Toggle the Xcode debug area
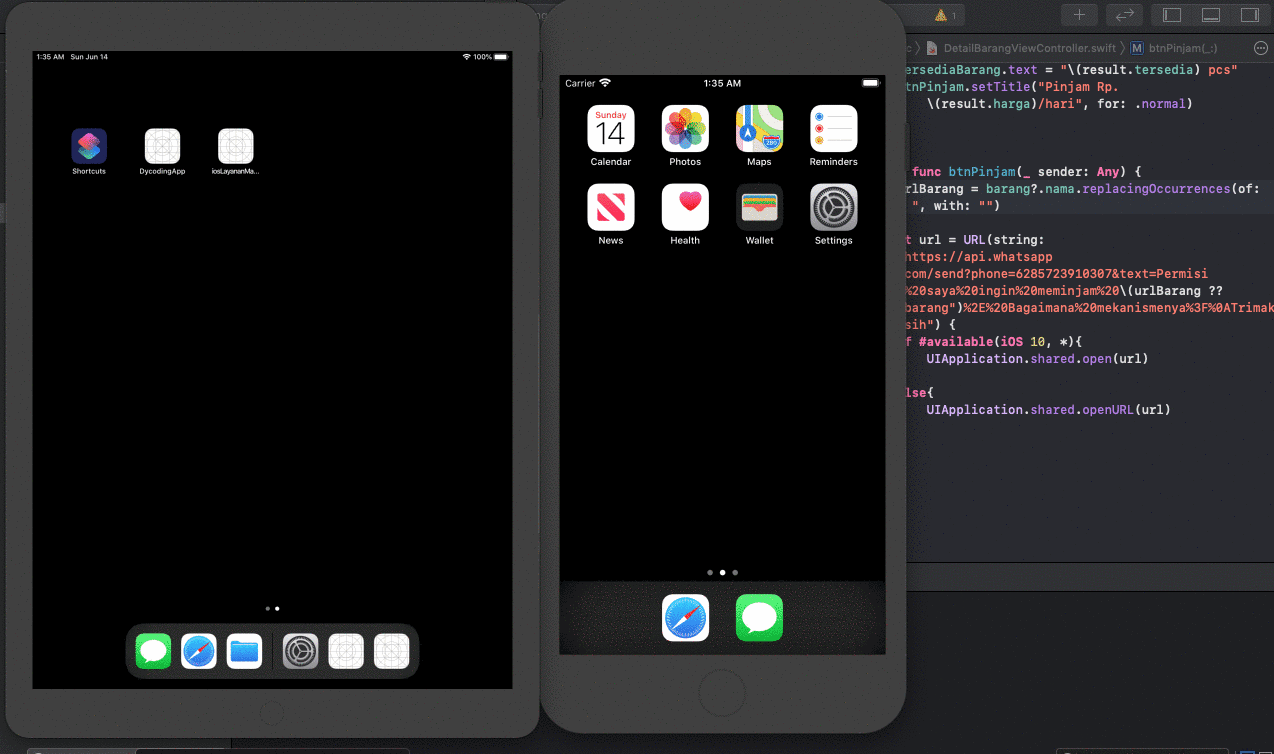 [x=1211, y=15]
